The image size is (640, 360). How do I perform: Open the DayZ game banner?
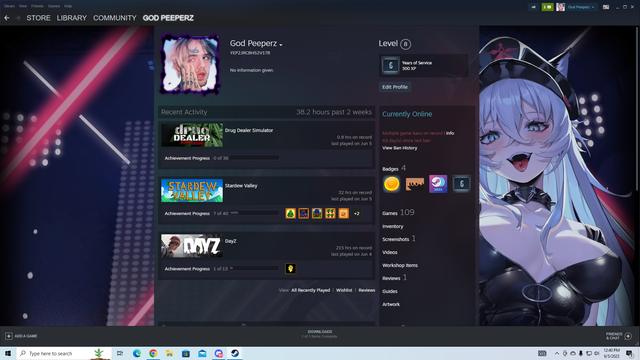pos(192,246)
